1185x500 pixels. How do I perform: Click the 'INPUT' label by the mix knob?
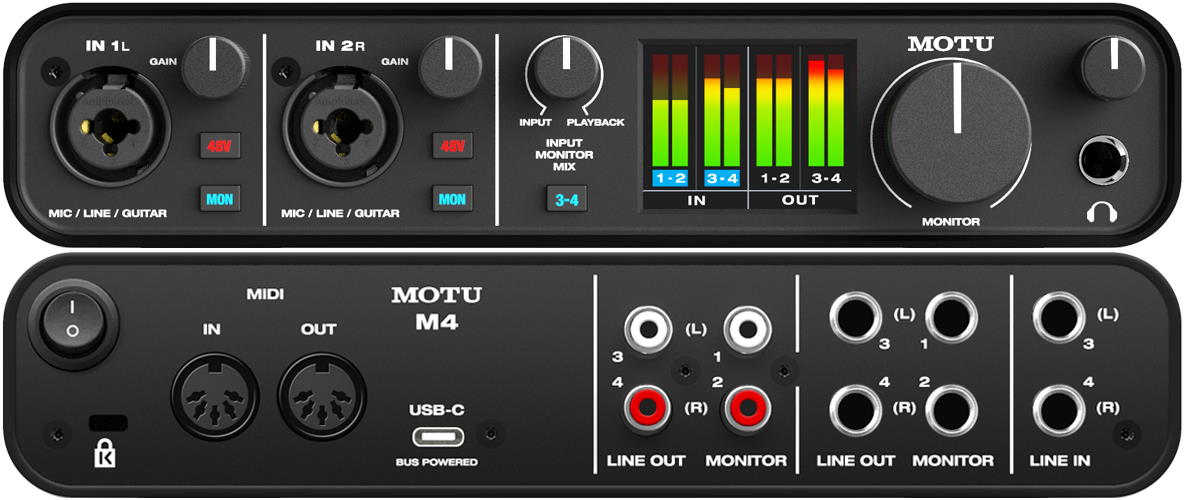535,122
